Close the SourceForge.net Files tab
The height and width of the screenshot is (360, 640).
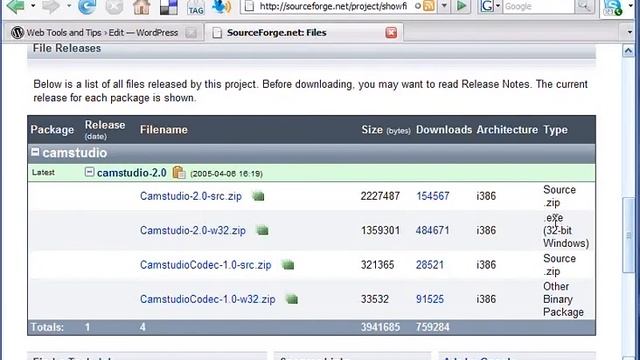(391, 33)
